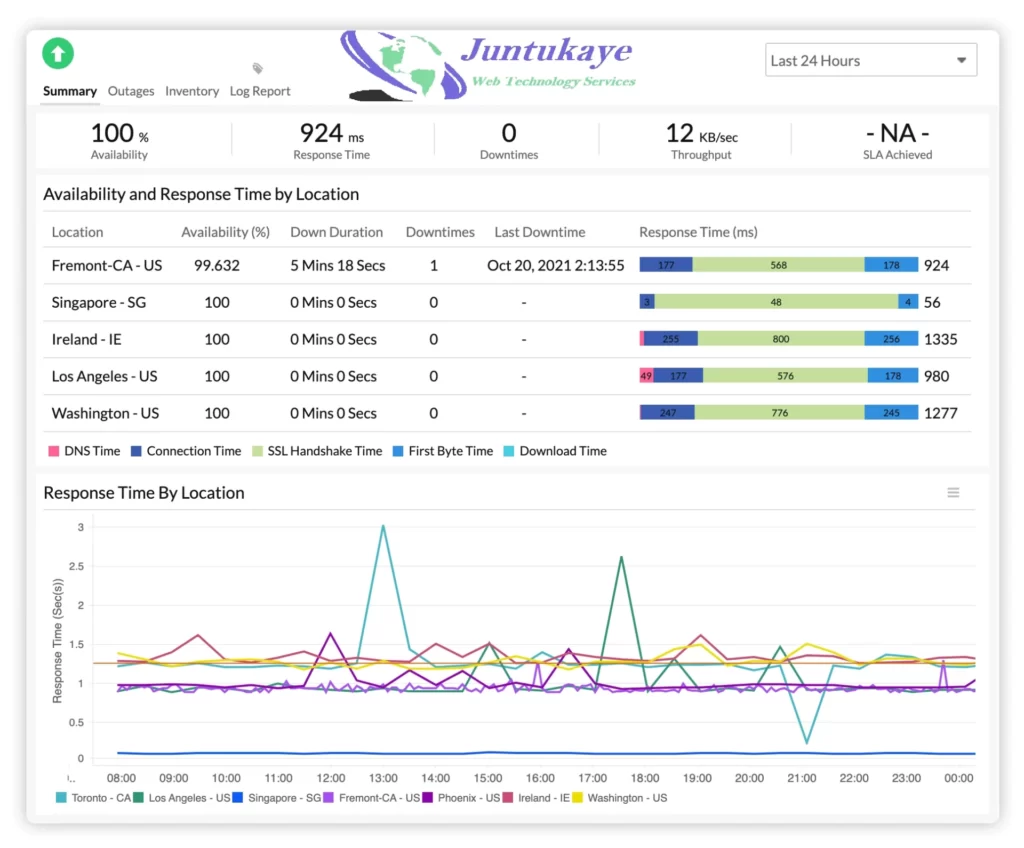This screenshot has height=848, width=1024.
Task: Click the green up-arrow status icon
Action: point(58,54)
